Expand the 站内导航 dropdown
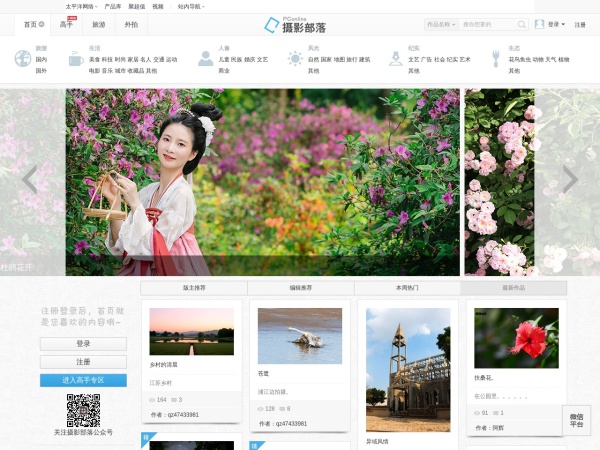 (191, 7)
